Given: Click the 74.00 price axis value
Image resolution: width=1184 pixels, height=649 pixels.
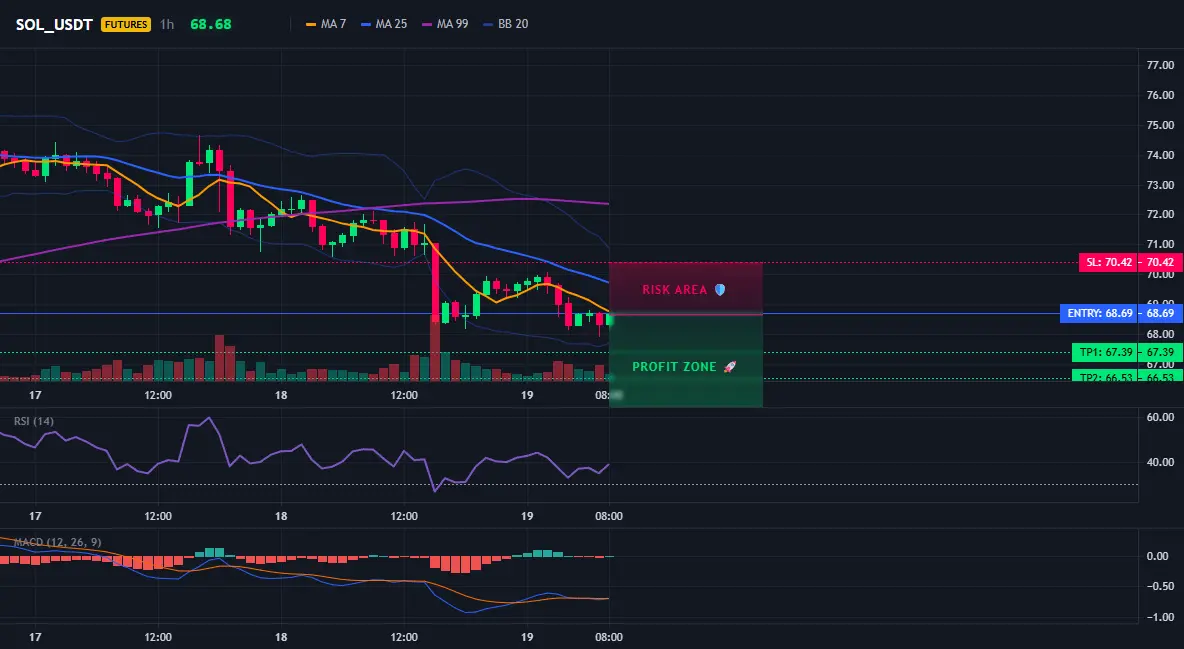Looking at the screenshot, I should [x=1160, y=155].
